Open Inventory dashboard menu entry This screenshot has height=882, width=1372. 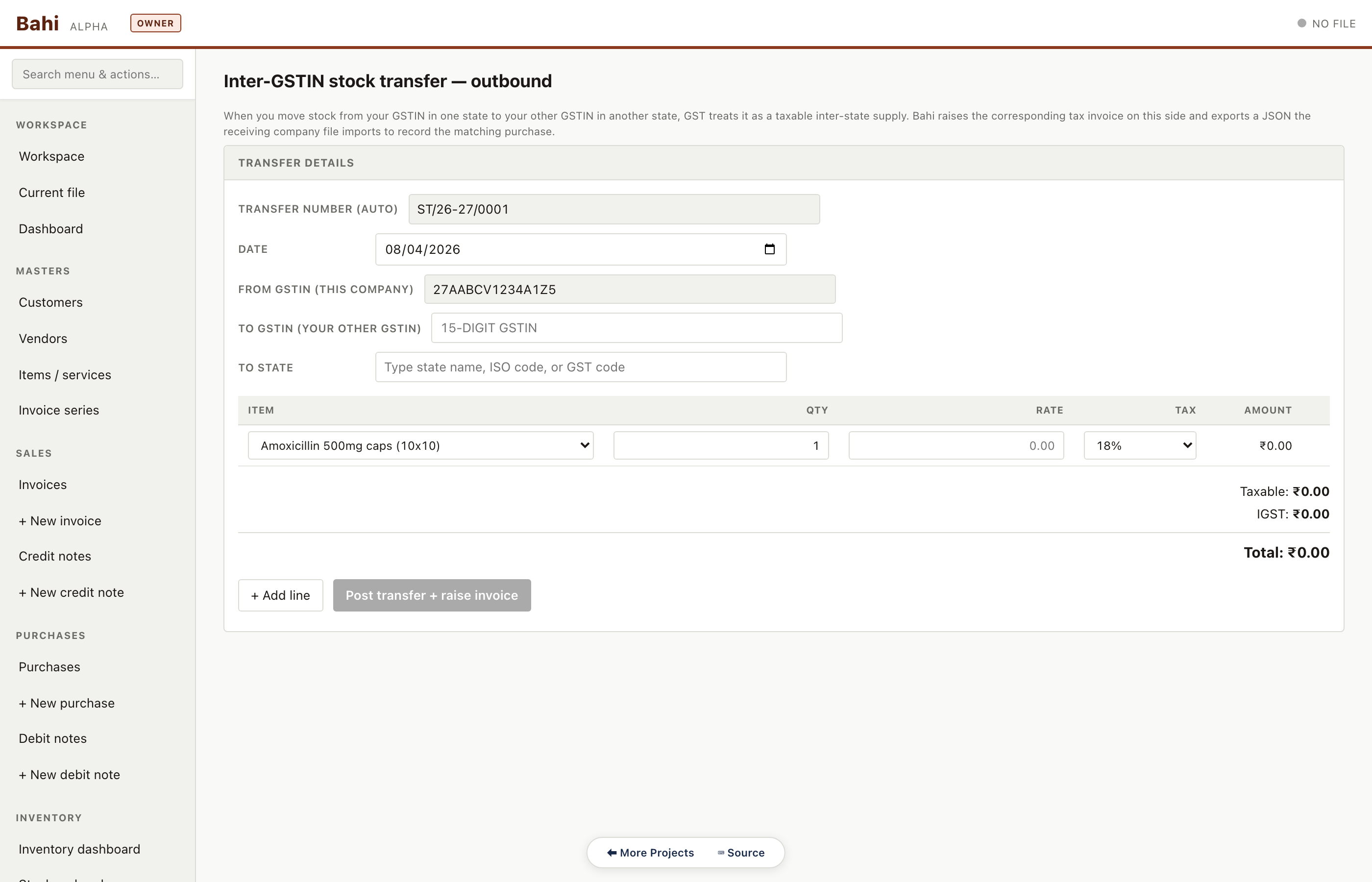click(79, 849)
